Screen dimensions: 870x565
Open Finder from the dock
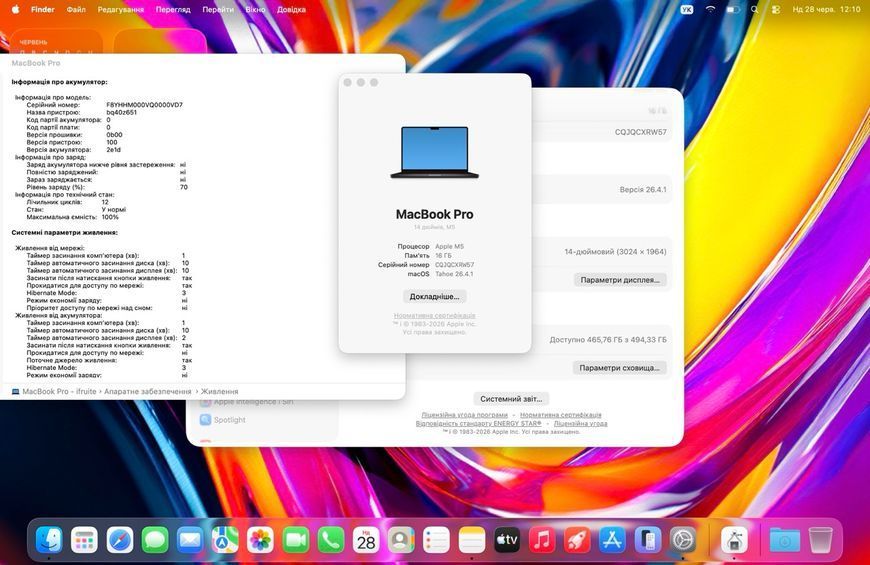click(49, 539)
